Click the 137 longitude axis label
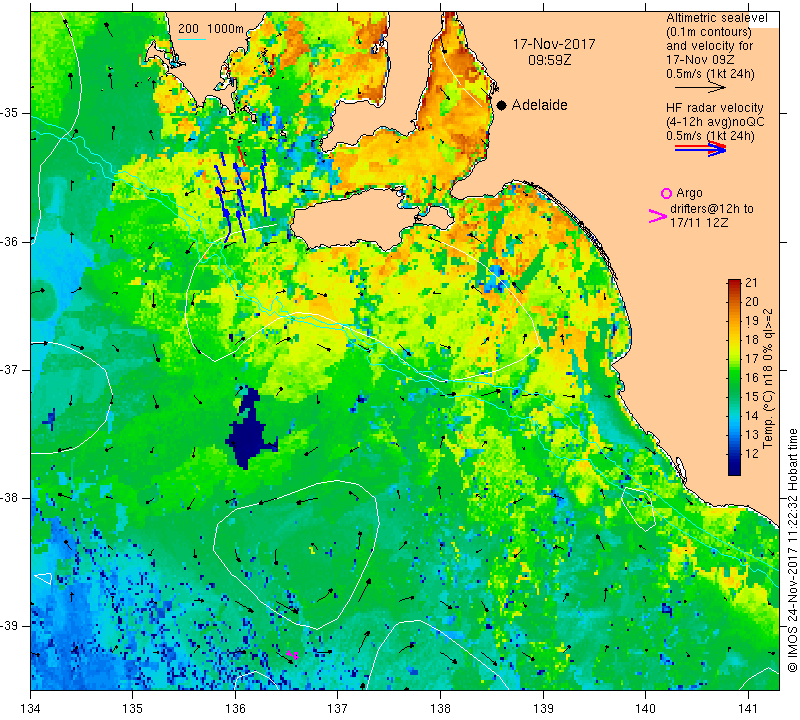Screen dimensions: 800x720 click(338, 709)
